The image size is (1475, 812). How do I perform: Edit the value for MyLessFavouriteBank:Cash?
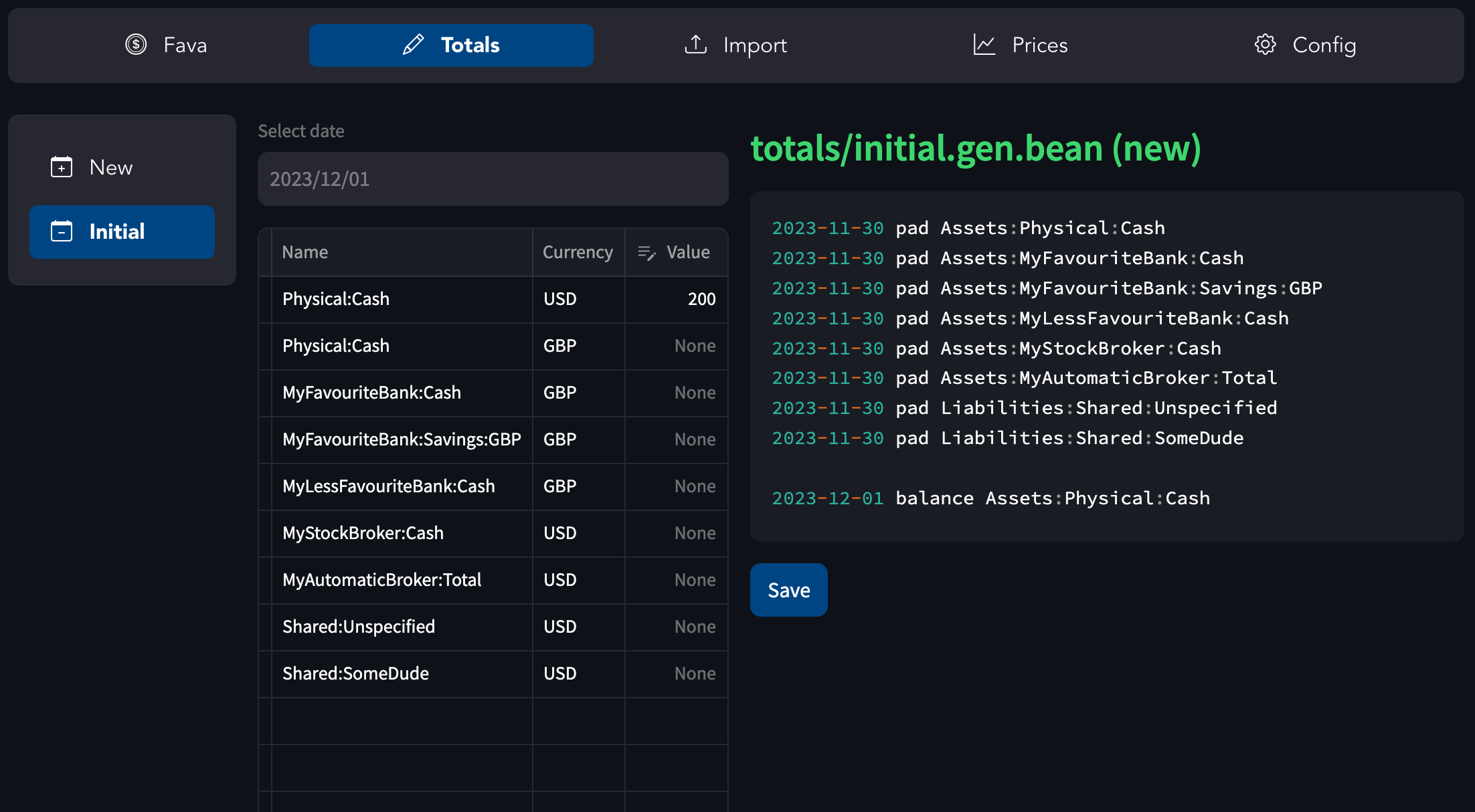tap(677, 487)
